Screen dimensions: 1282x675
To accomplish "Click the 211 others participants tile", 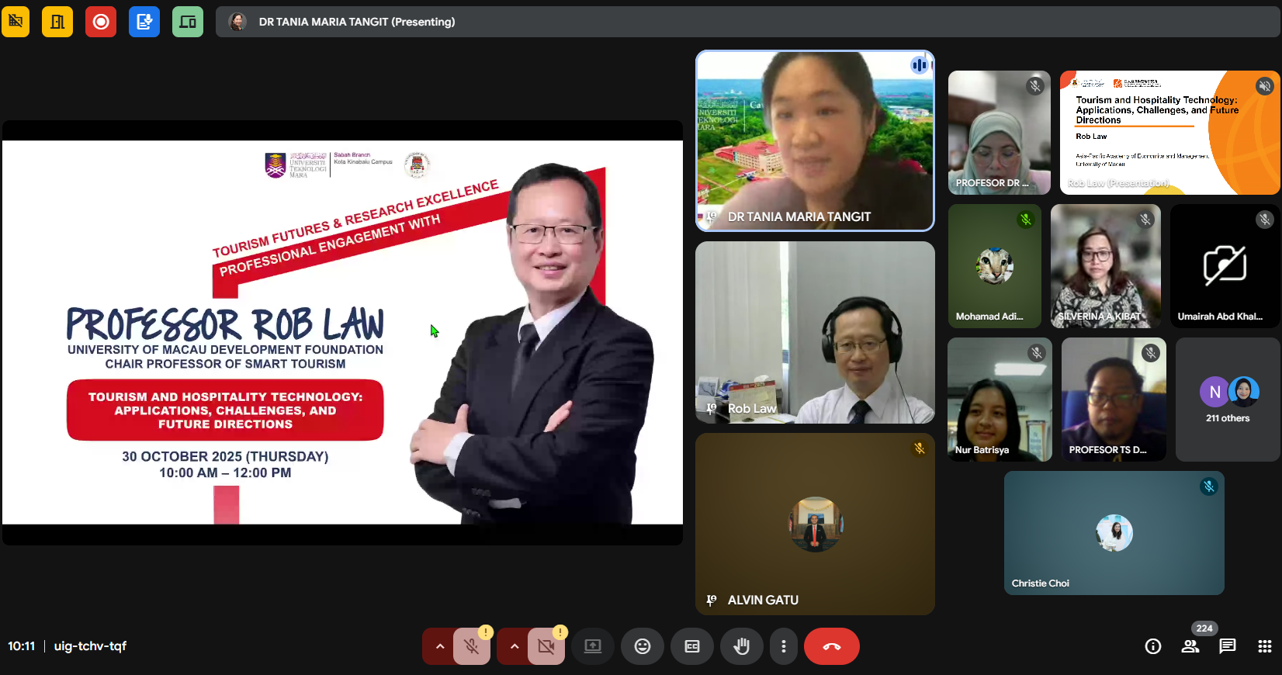I will 1227,399.
